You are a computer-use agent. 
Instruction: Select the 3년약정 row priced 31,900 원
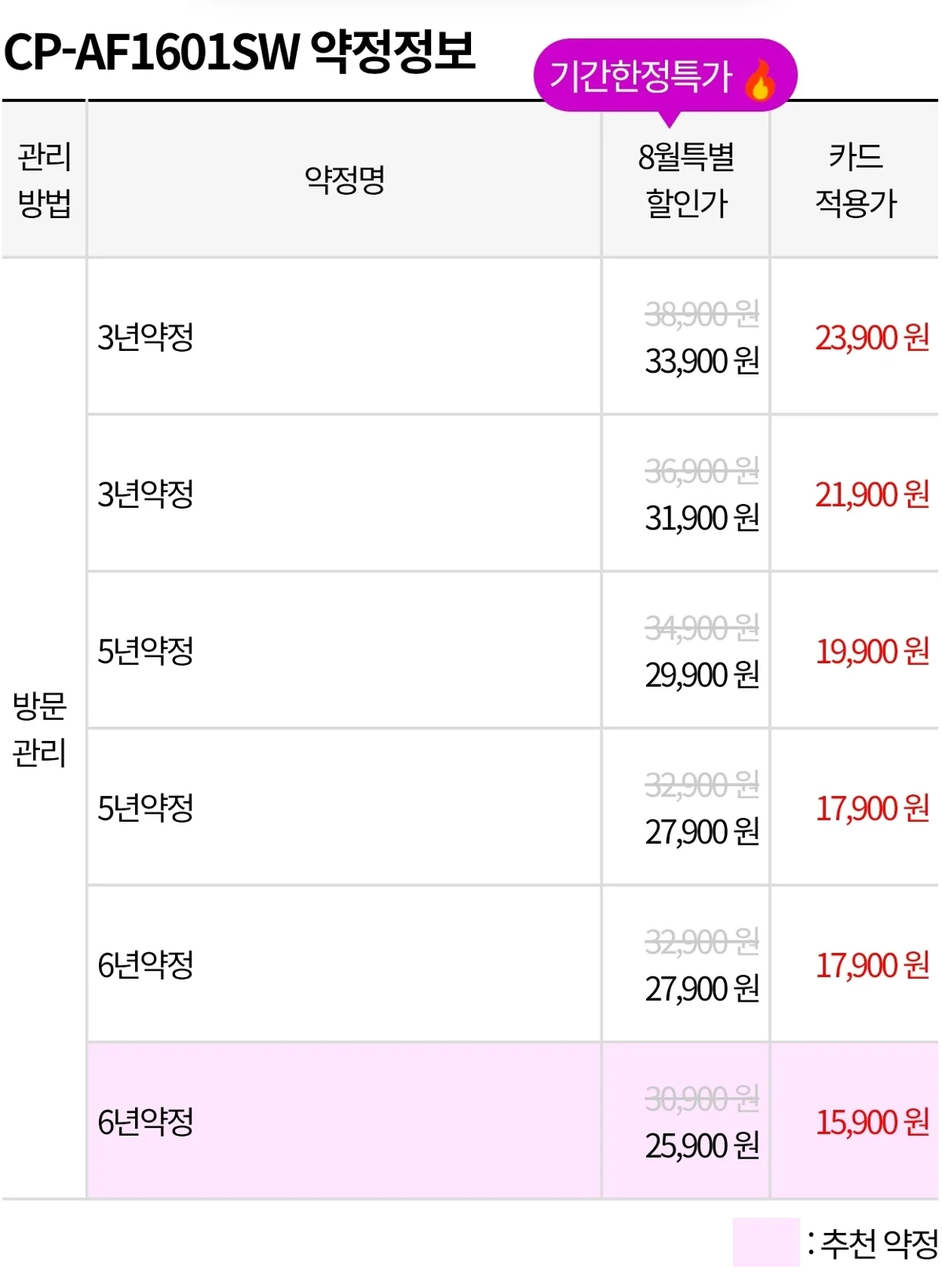513,494
